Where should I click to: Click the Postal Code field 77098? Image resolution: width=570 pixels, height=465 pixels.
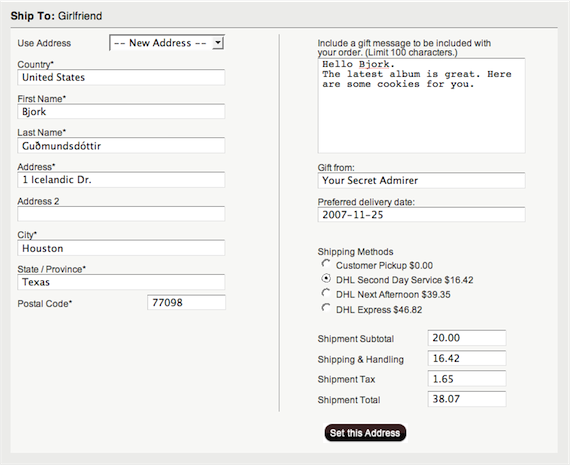186,302
